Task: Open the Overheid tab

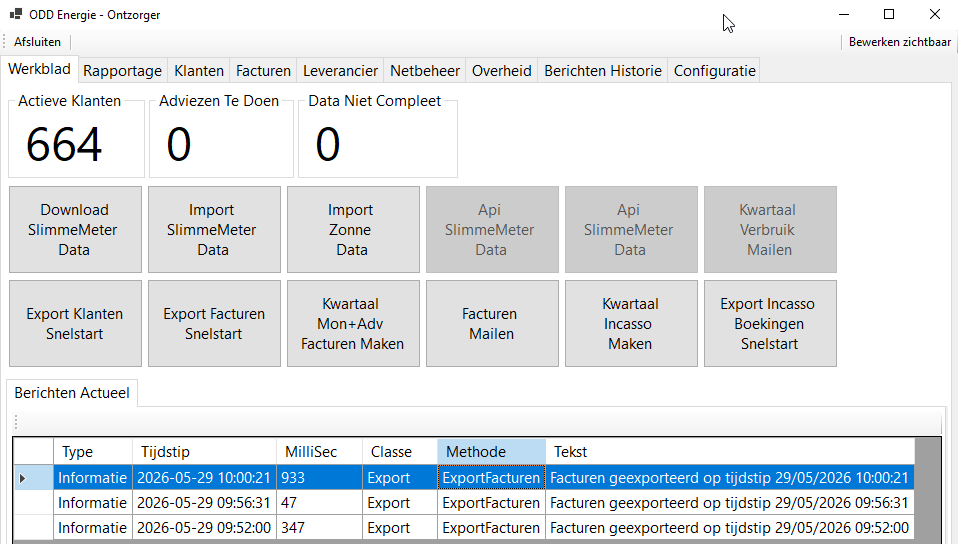Action: tap(502, 71)
